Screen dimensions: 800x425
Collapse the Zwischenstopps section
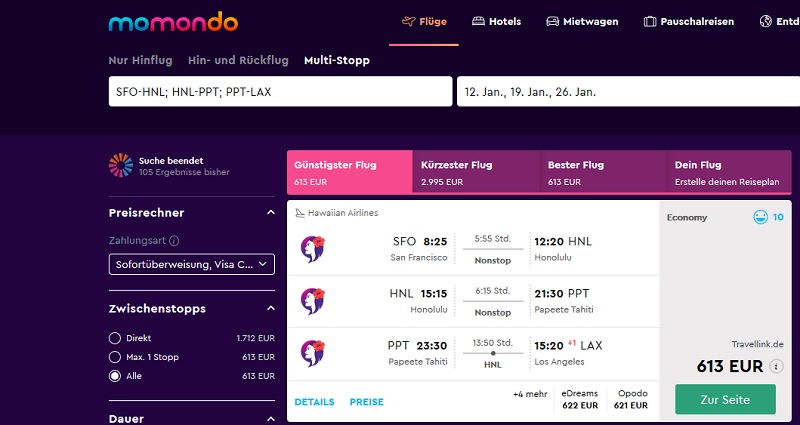pyautogui.click(x=271, y=308)
